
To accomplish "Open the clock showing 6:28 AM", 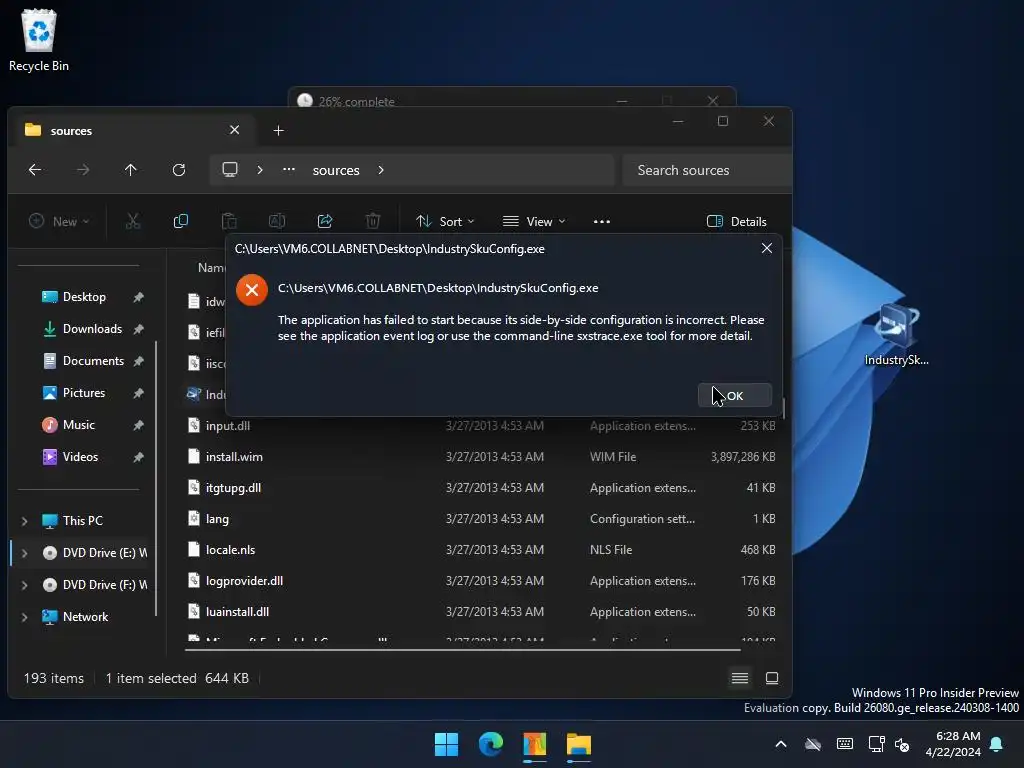I will click(x=953, y=744).
